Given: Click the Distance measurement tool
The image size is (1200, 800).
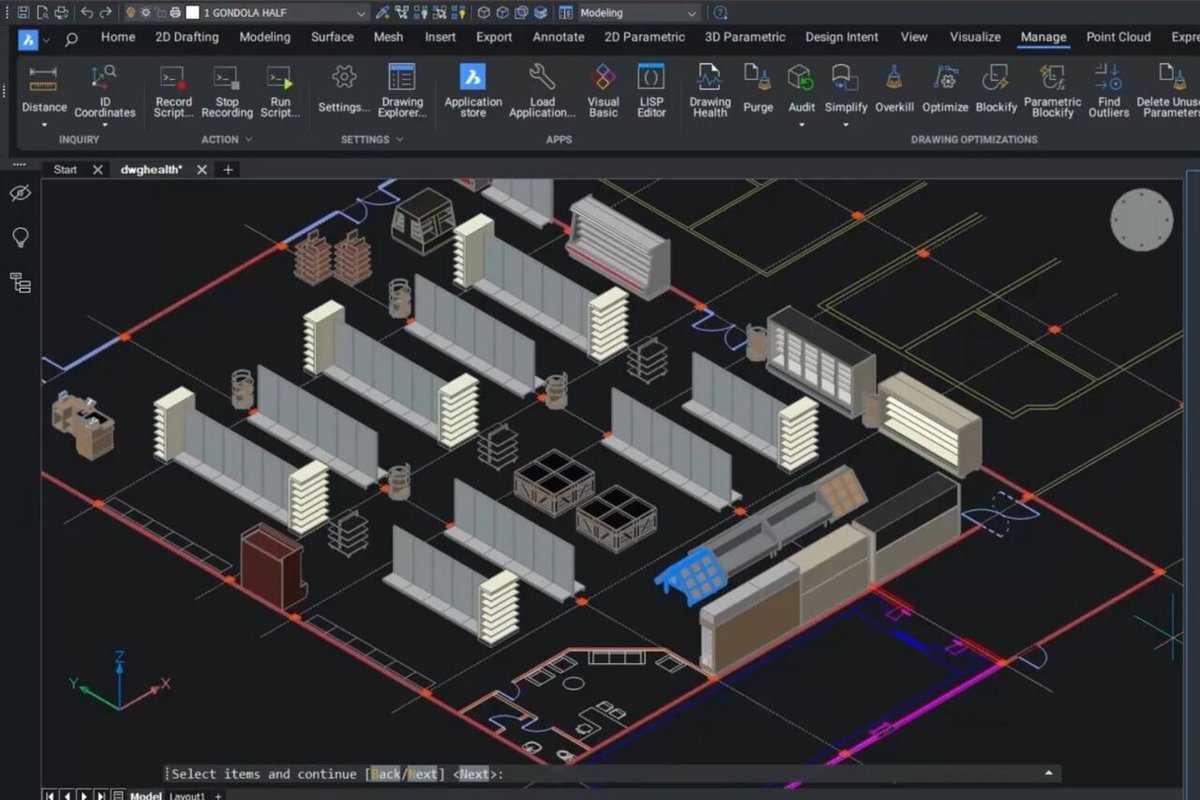Looking at the screenshot, I should [44, 90].
